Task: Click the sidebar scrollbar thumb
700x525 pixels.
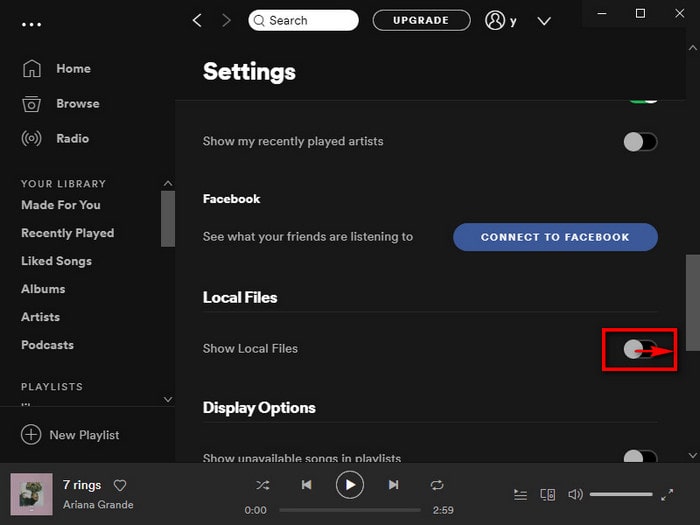Action: (168, 219)
